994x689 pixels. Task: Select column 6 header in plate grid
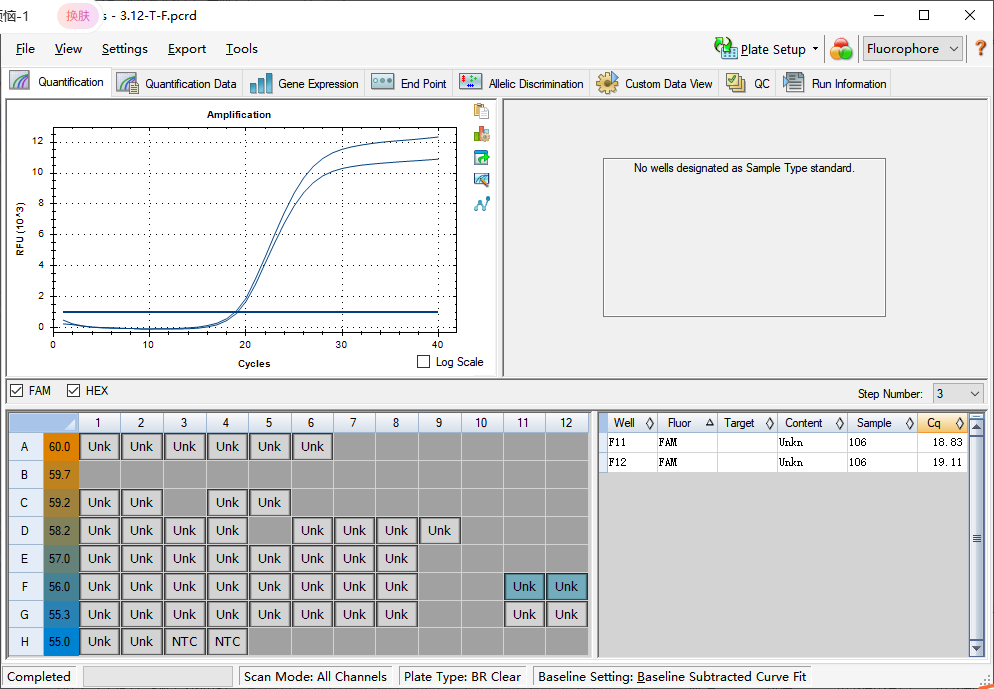click(312, 423)
